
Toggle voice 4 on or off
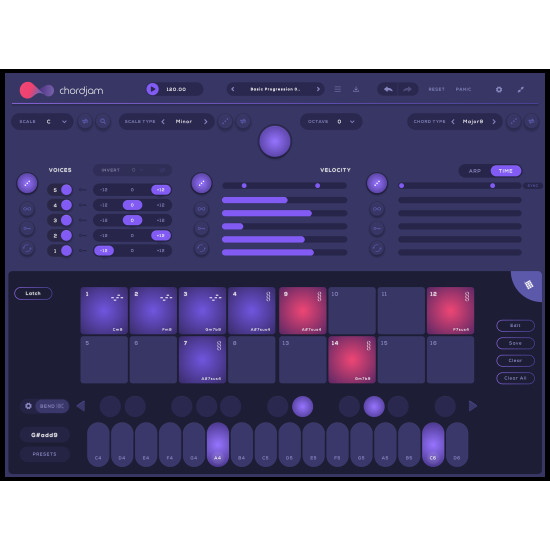coord(66,205)
